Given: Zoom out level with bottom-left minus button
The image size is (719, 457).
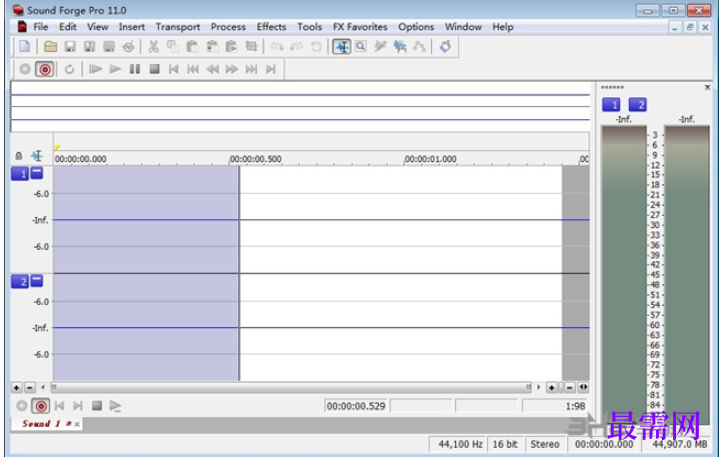Looking at the screenshot, I should tap(30, 388).
